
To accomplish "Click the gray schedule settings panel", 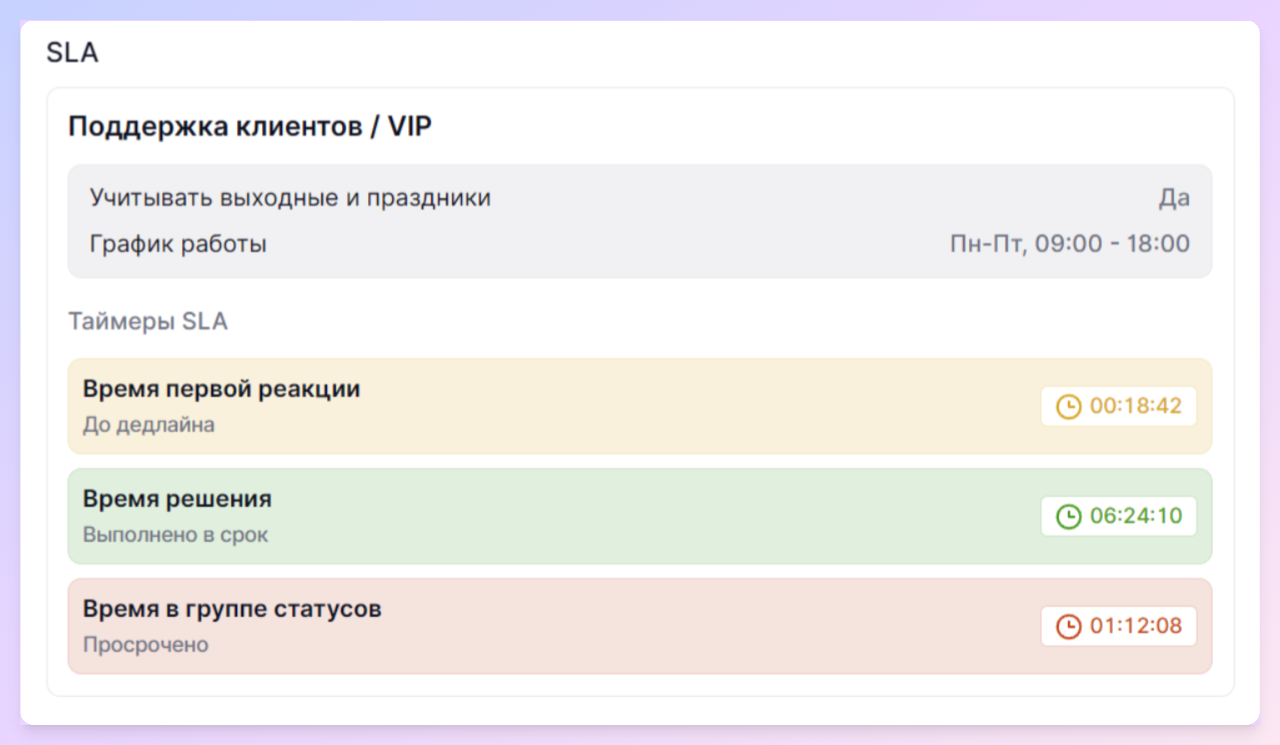I will click(x=640, y=221).
